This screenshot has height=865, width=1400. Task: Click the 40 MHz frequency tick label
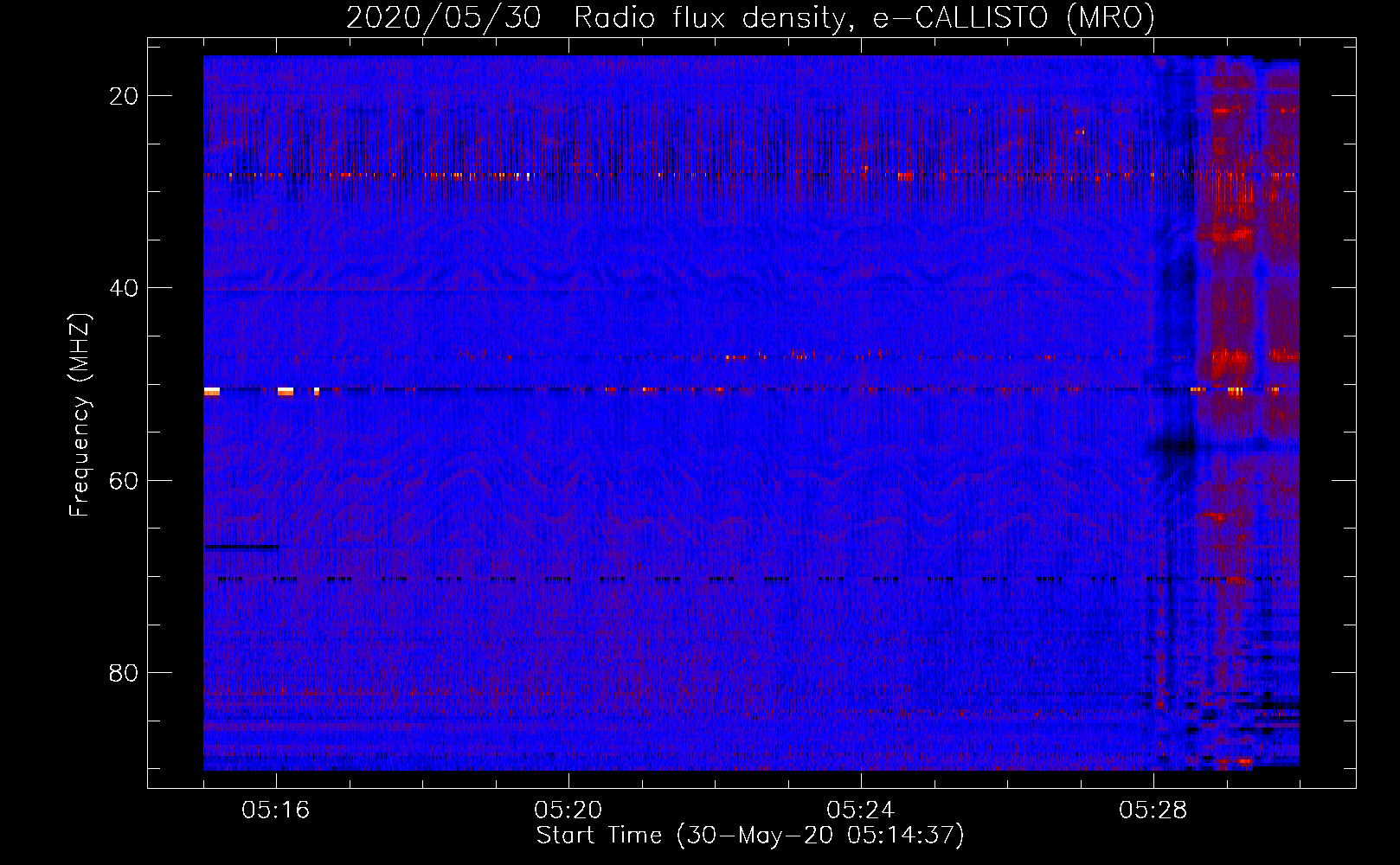click(124, 288)
